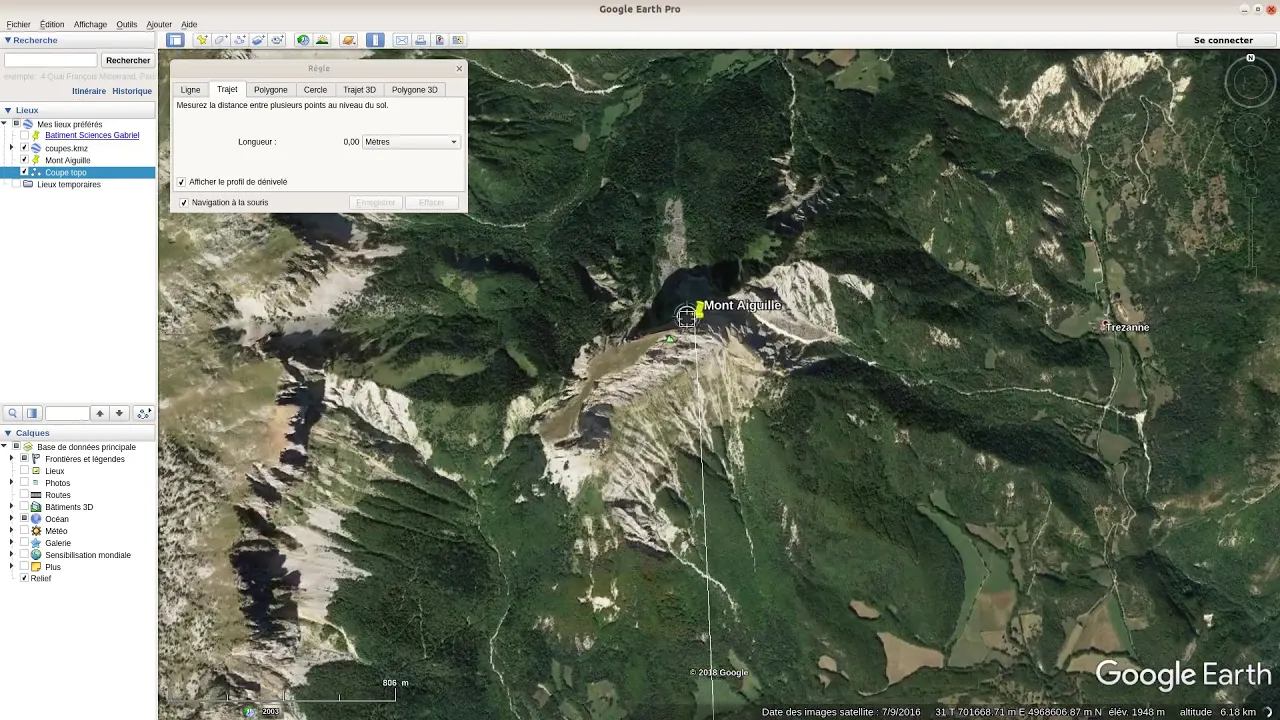Switch planet with Saturn icon

tap(348, 40)
